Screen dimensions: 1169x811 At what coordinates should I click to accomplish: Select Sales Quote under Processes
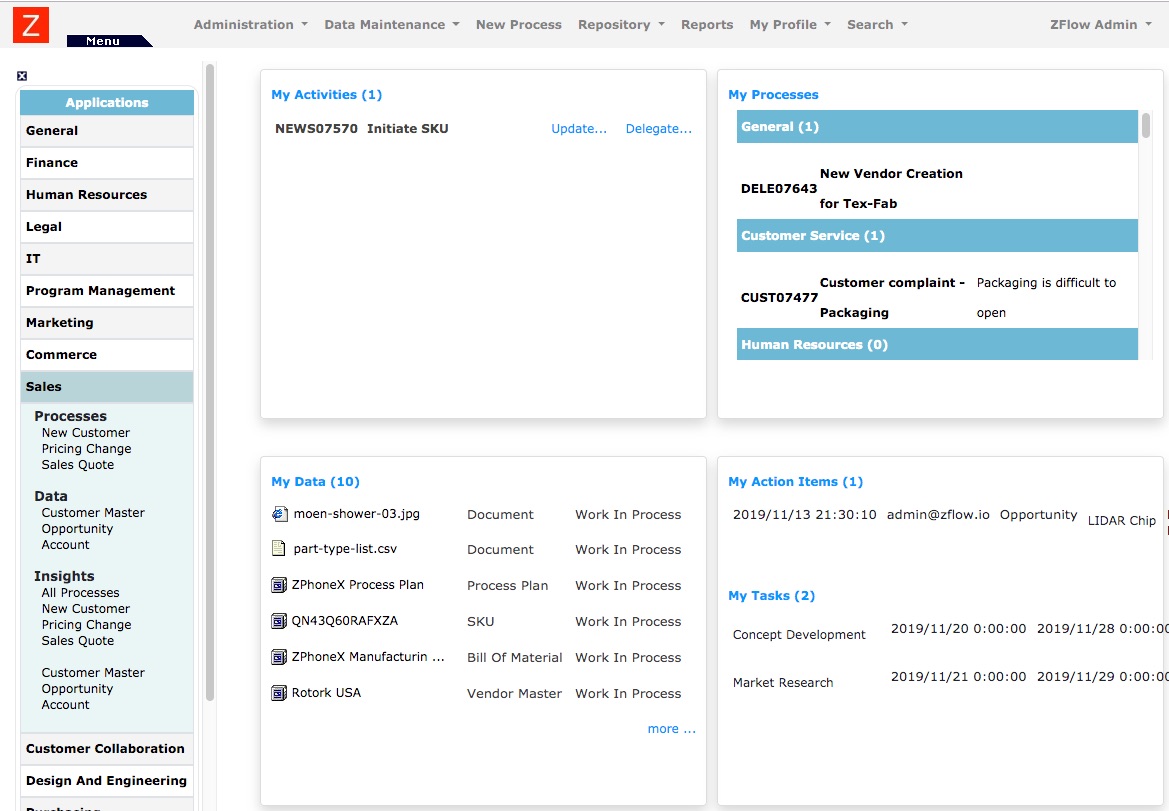click(79, 464)
